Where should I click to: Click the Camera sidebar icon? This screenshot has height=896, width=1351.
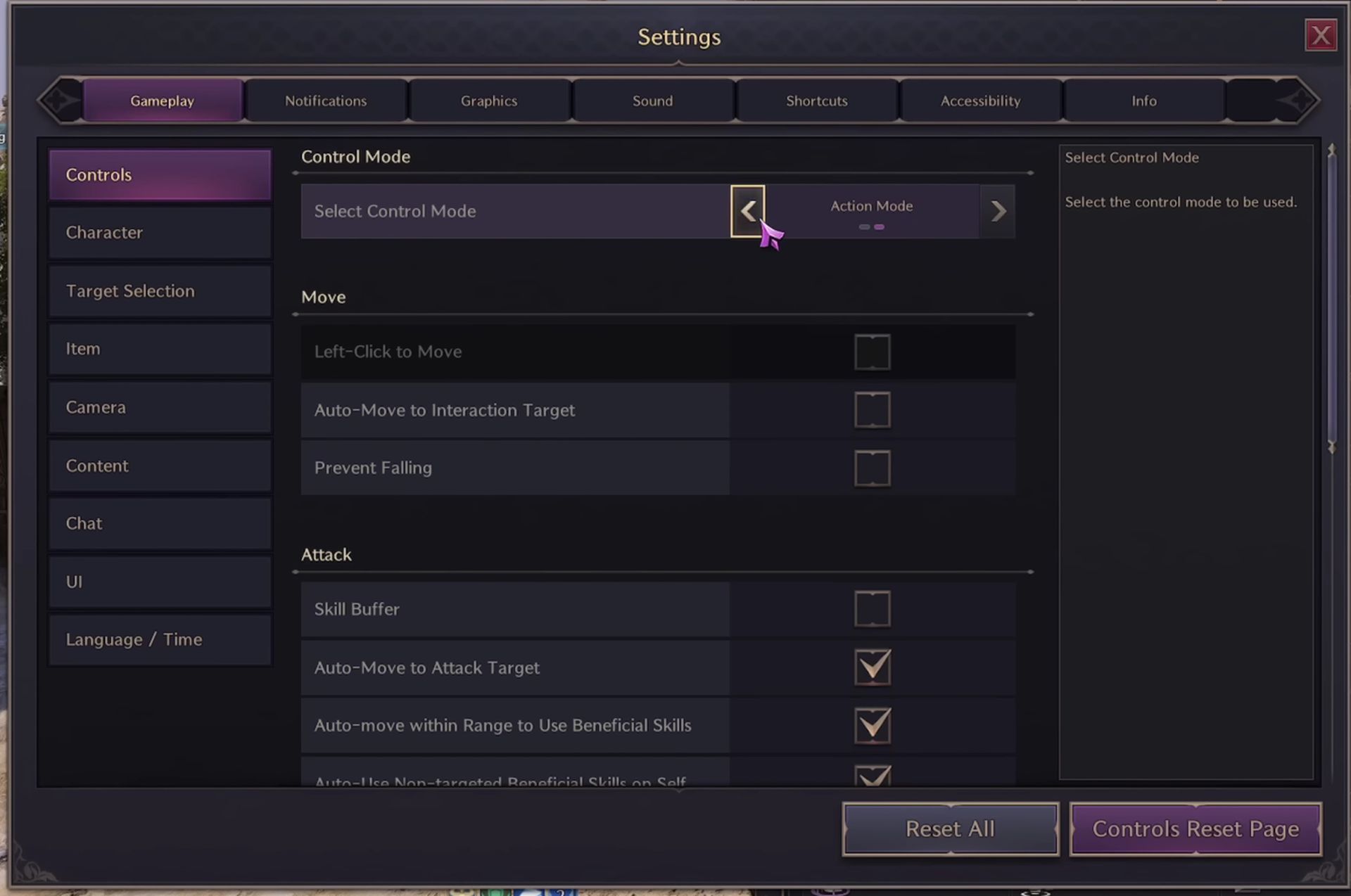tap(95, 406)
